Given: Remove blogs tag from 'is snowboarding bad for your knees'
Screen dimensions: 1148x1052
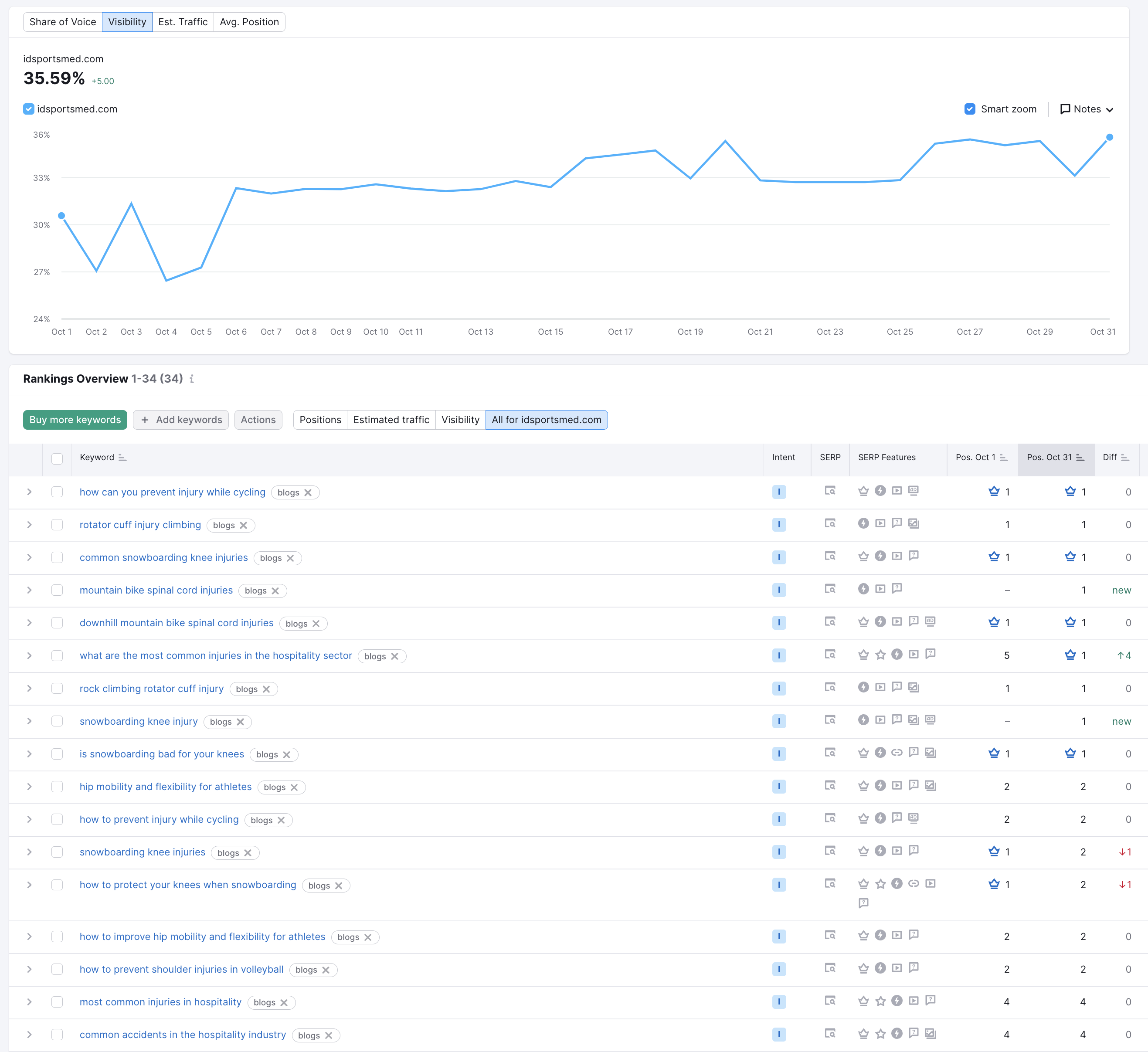Looking at the screenshot, I should pyautogui.click(x=287, y=754).
